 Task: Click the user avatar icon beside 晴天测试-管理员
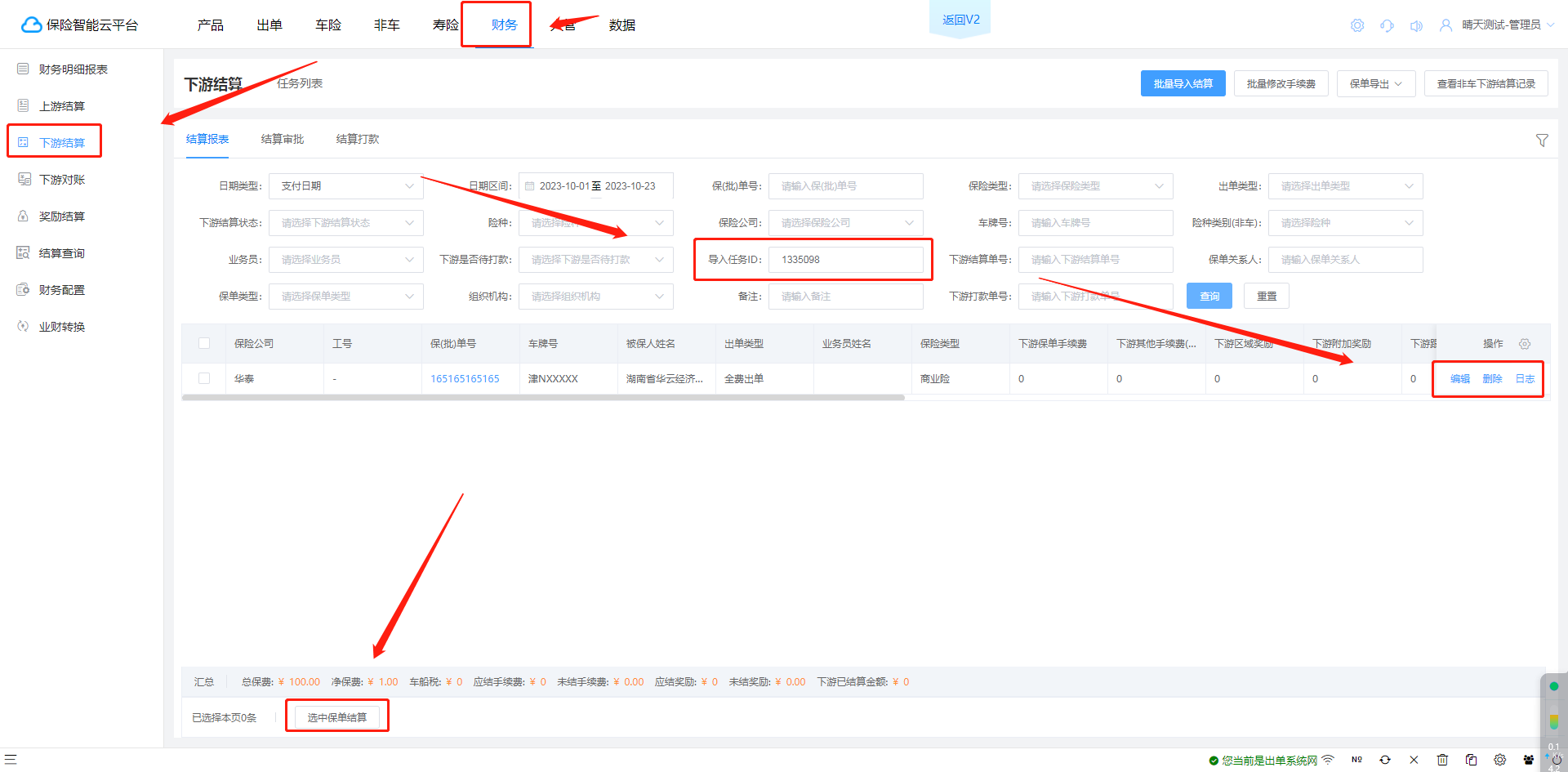(x=1445, y=25)
